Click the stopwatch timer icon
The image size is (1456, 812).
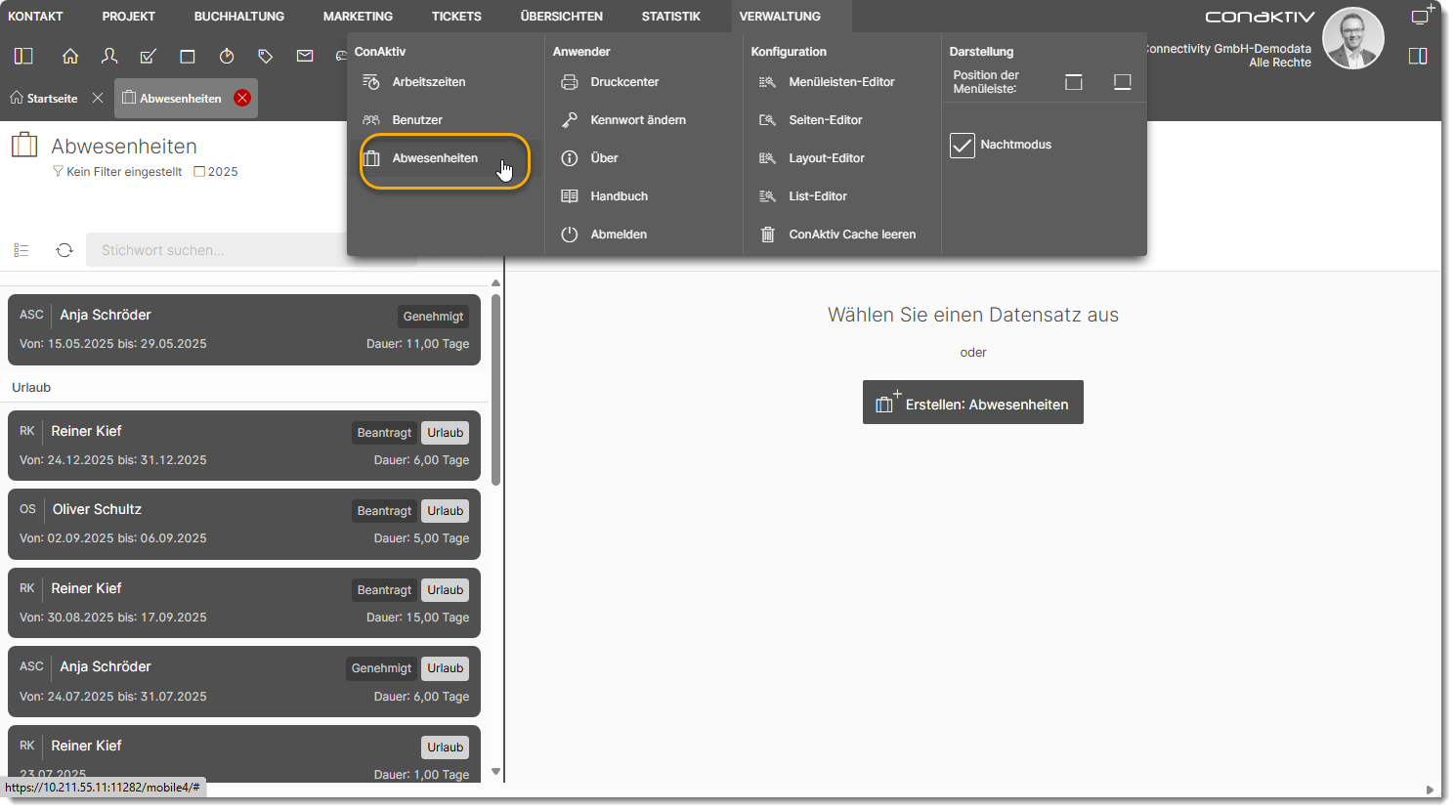tap(227, 57)
